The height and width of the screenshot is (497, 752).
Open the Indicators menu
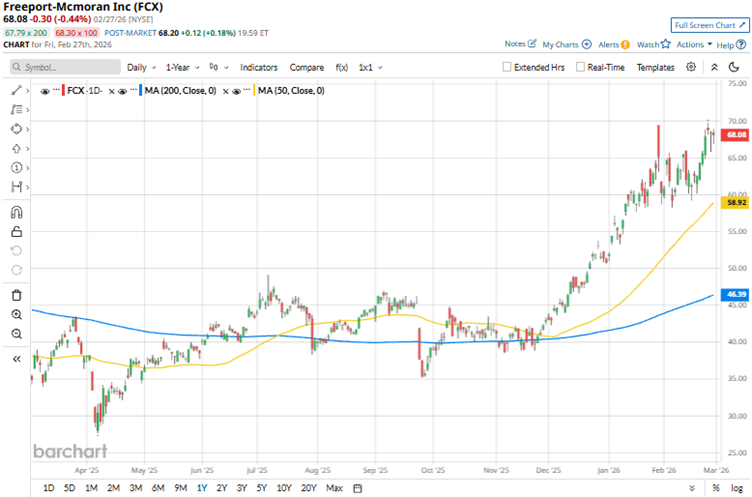pyautogui.click(x=258, y=67)
